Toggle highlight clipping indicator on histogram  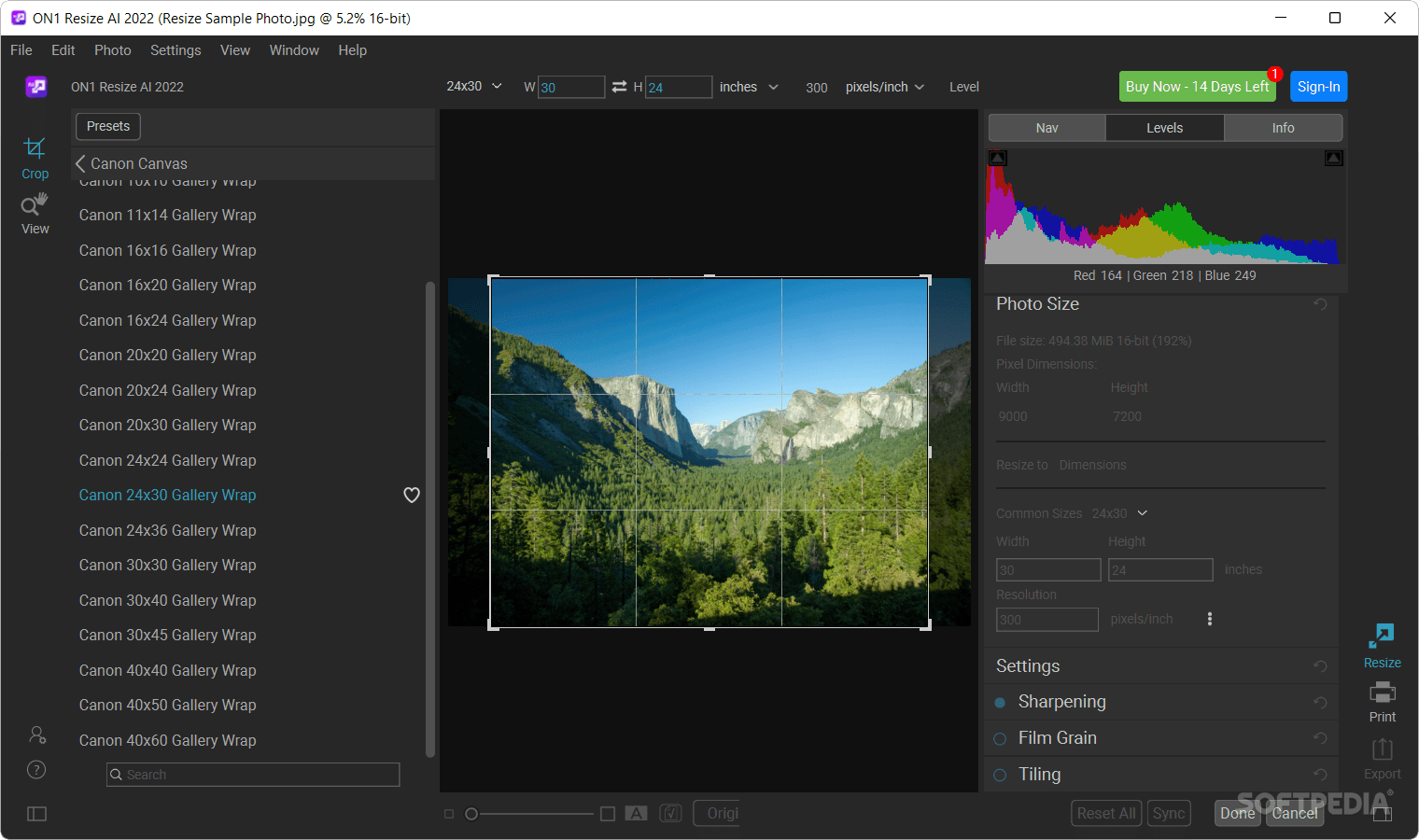[1334, 159]
